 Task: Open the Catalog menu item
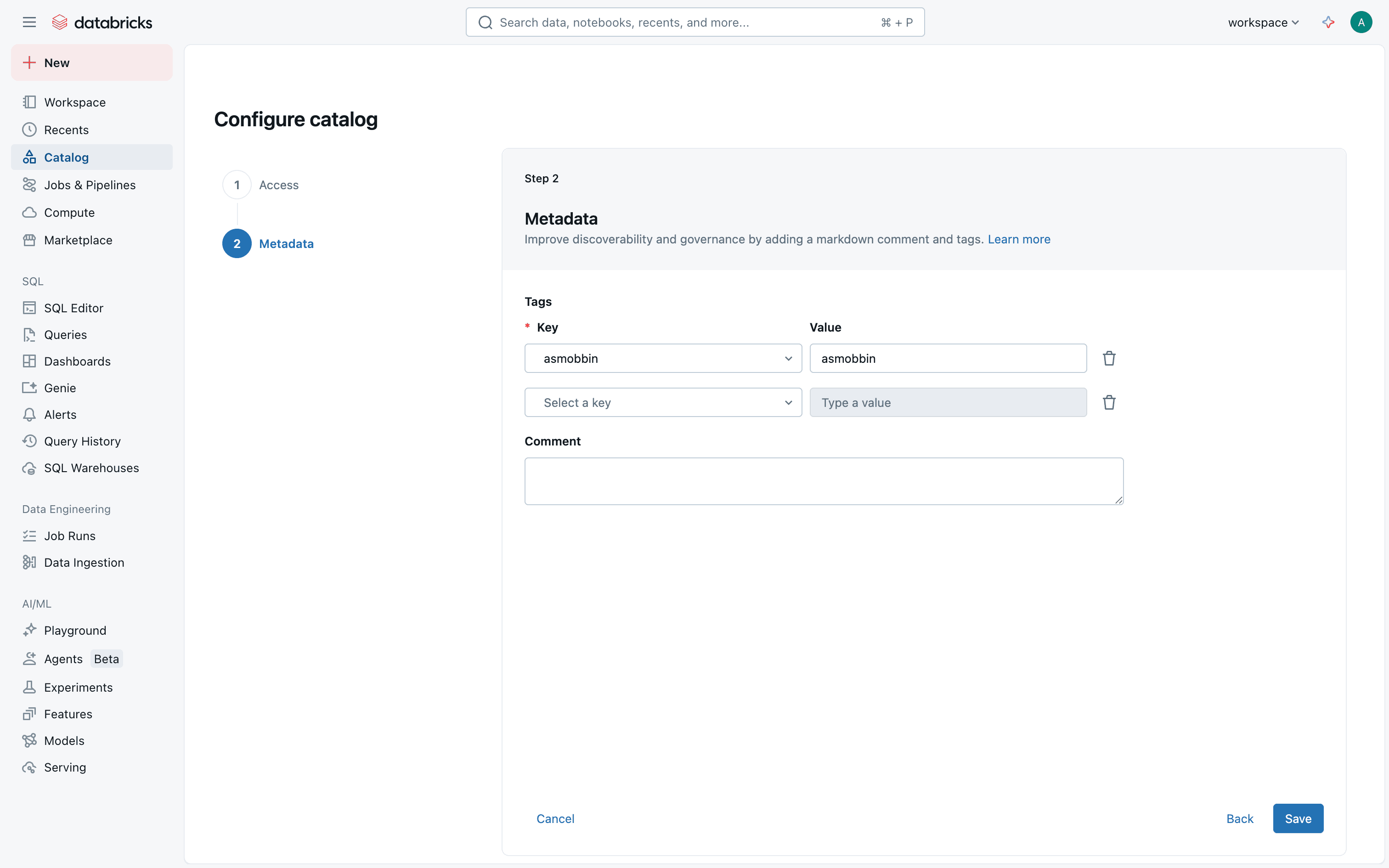coord(67,157)
